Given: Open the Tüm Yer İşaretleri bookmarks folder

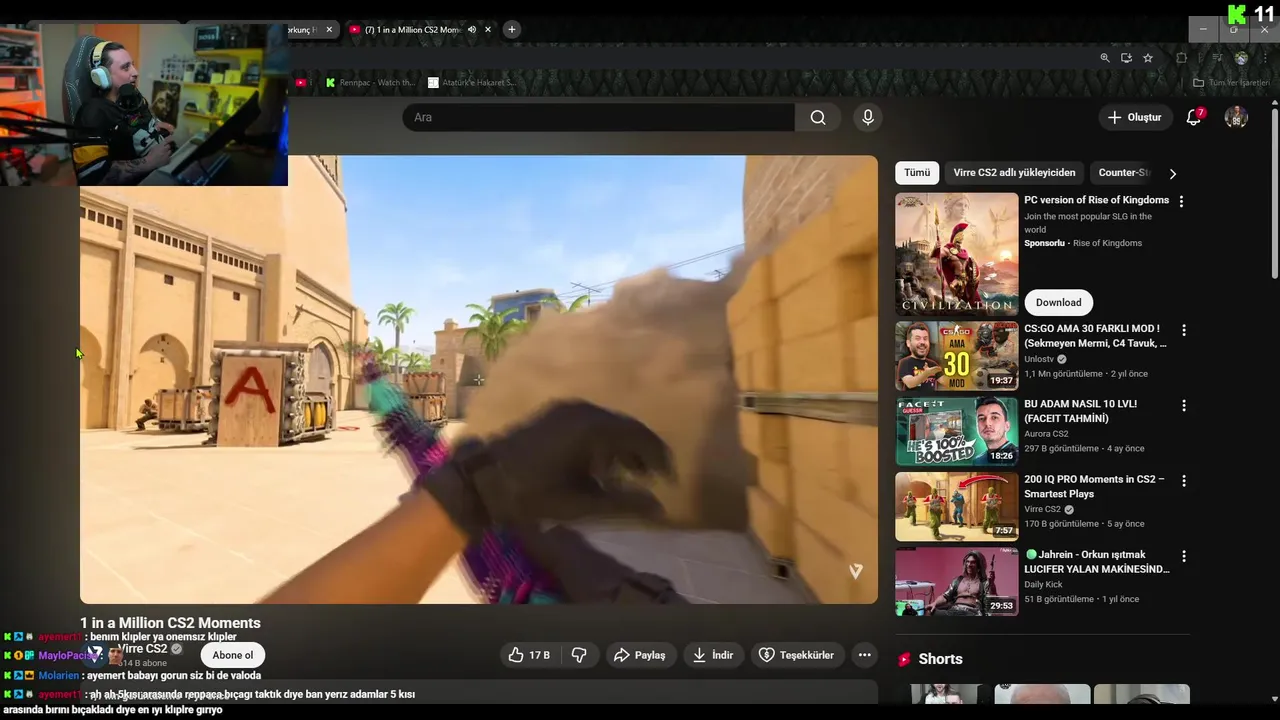Looking at the screenshot, I should 1232,83.
